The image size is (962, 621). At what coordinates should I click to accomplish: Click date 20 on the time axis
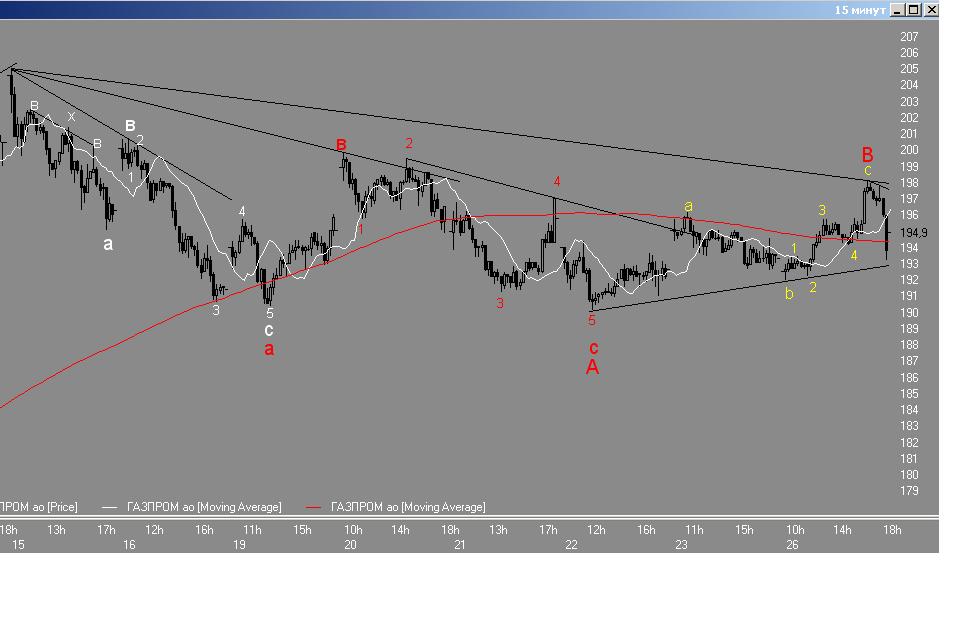[x=350, y=544]
